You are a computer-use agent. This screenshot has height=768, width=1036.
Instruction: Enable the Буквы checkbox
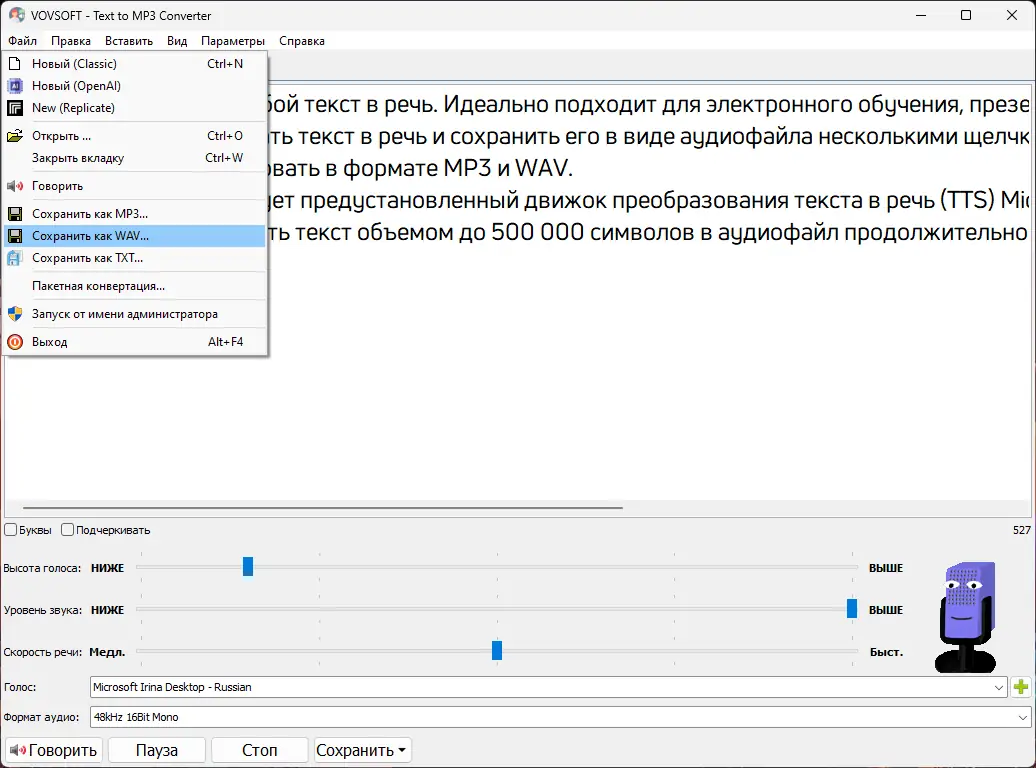[11, 530]
